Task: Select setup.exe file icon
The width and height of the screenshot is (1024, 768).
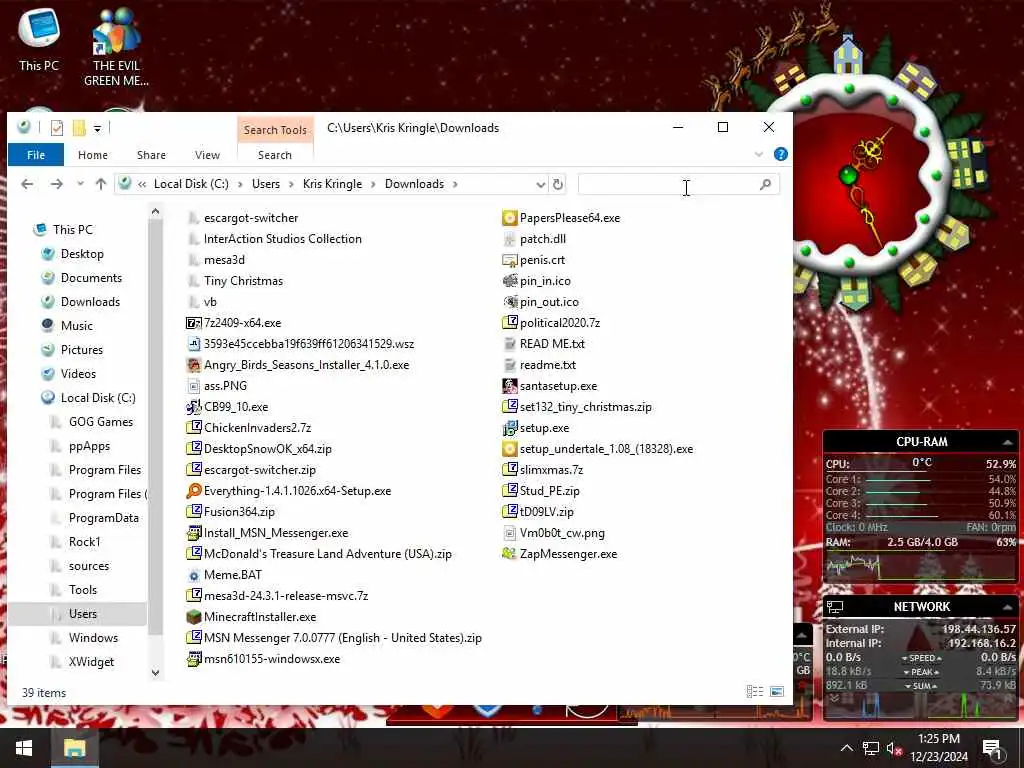Action: pyautogui.click(x=509, y=428)
